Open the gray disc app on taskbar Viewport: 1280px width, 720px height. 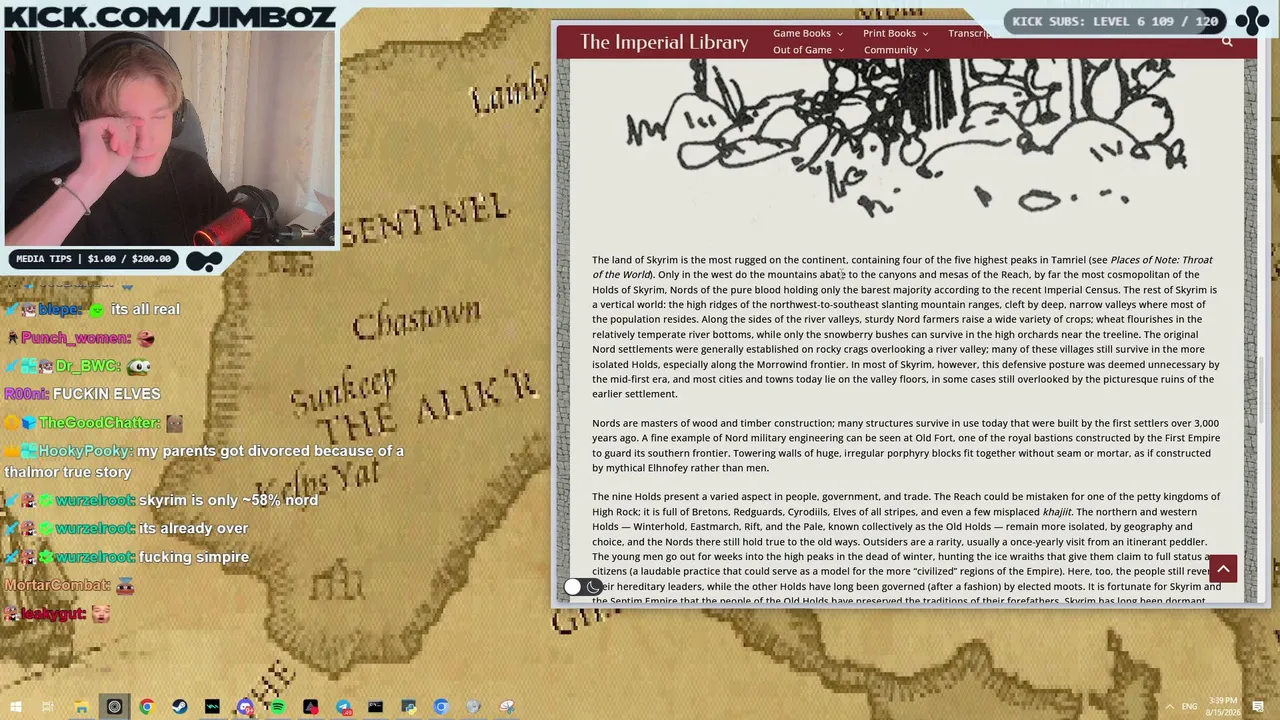tap(474, 707)
